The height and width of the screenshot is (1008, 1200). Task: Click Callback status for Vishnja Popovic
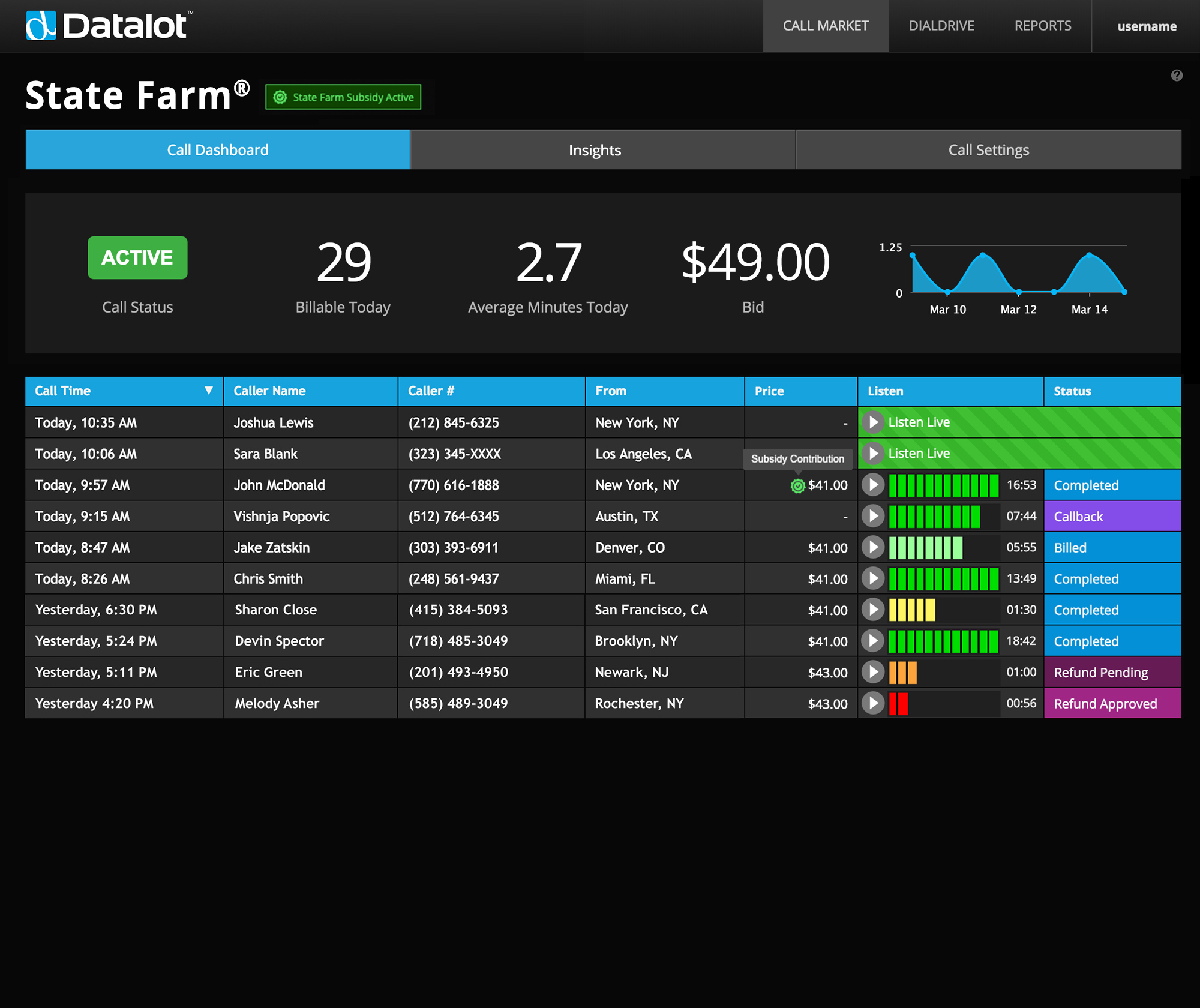click(1112, 516)
